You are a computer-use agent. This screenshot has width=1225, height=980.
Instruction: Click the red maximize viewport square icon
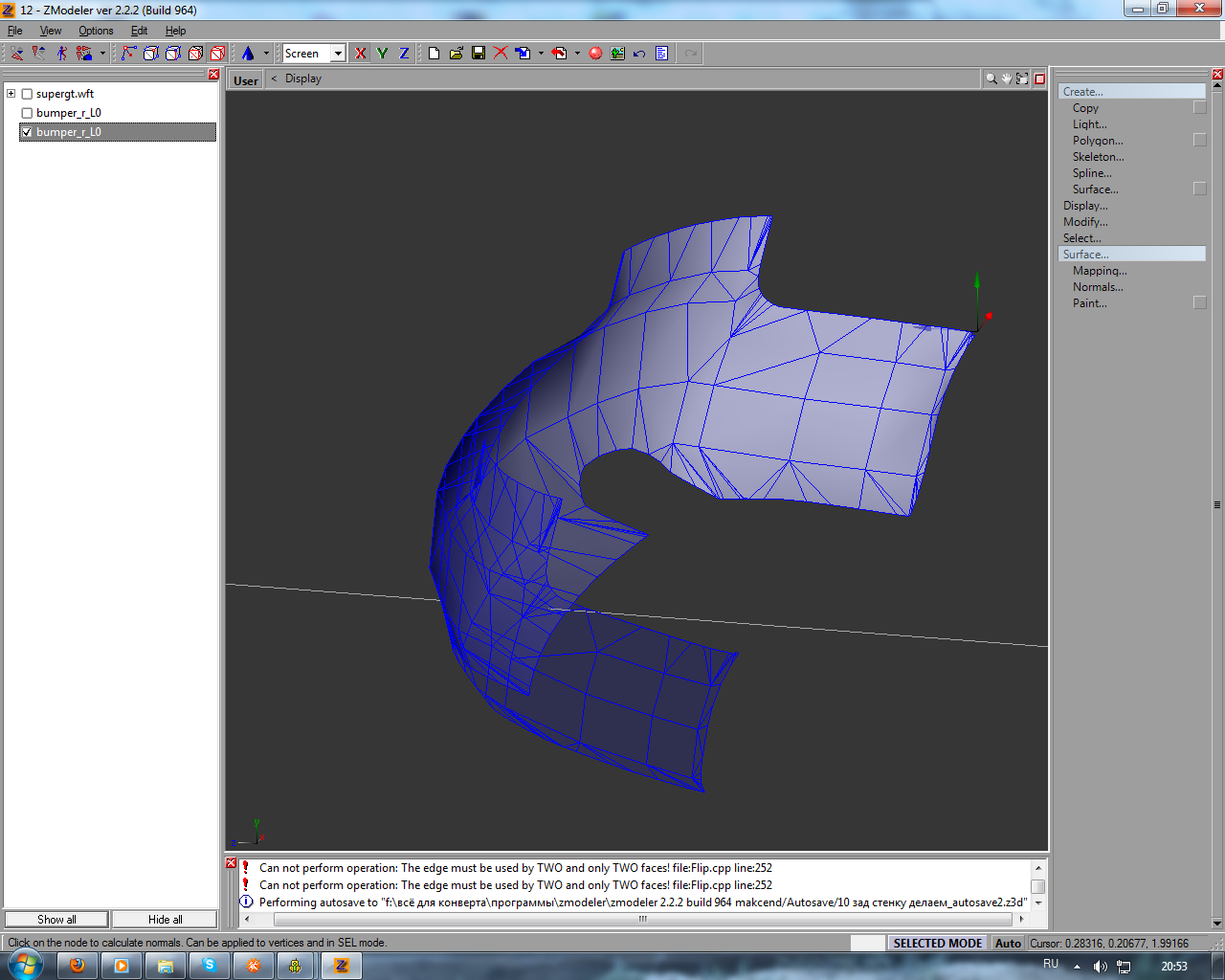[1039, 78]
